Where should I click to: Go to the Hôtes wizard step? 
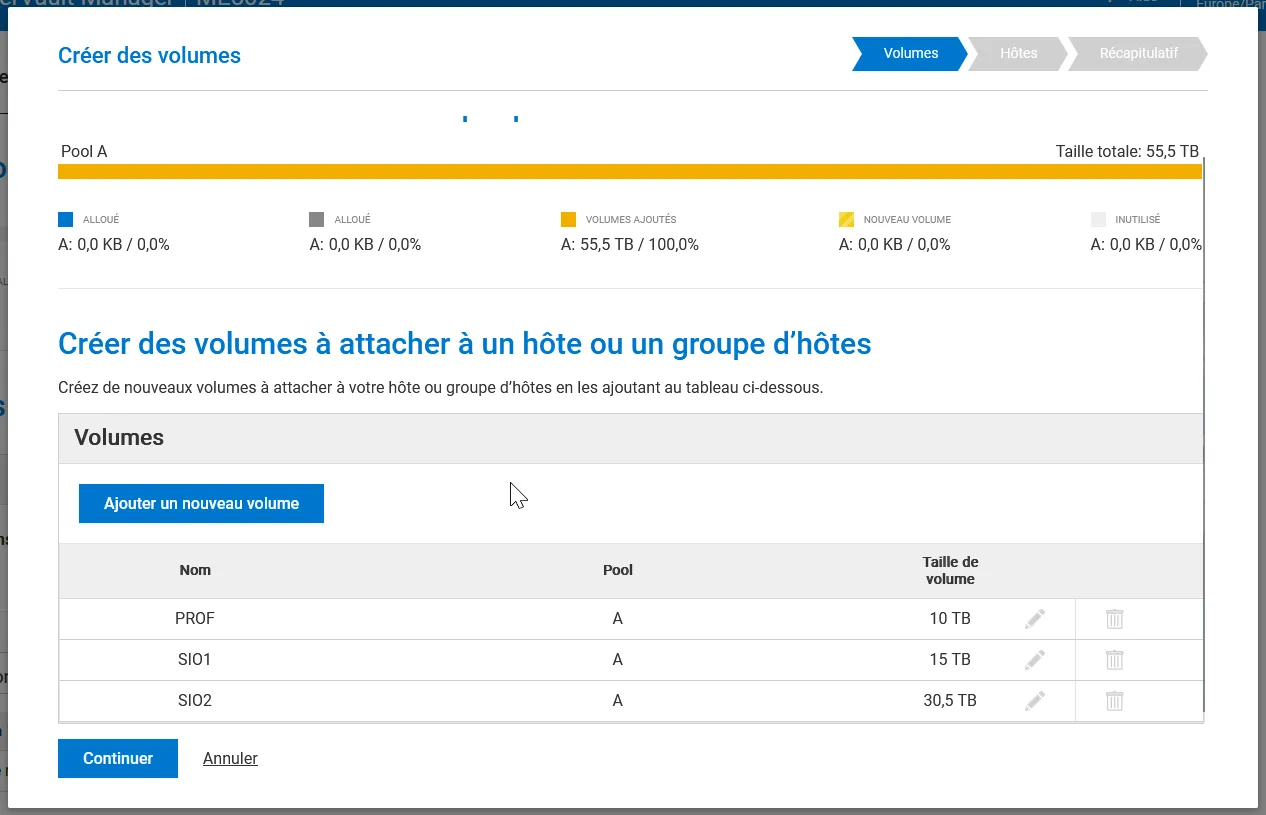click(1018, 54)
